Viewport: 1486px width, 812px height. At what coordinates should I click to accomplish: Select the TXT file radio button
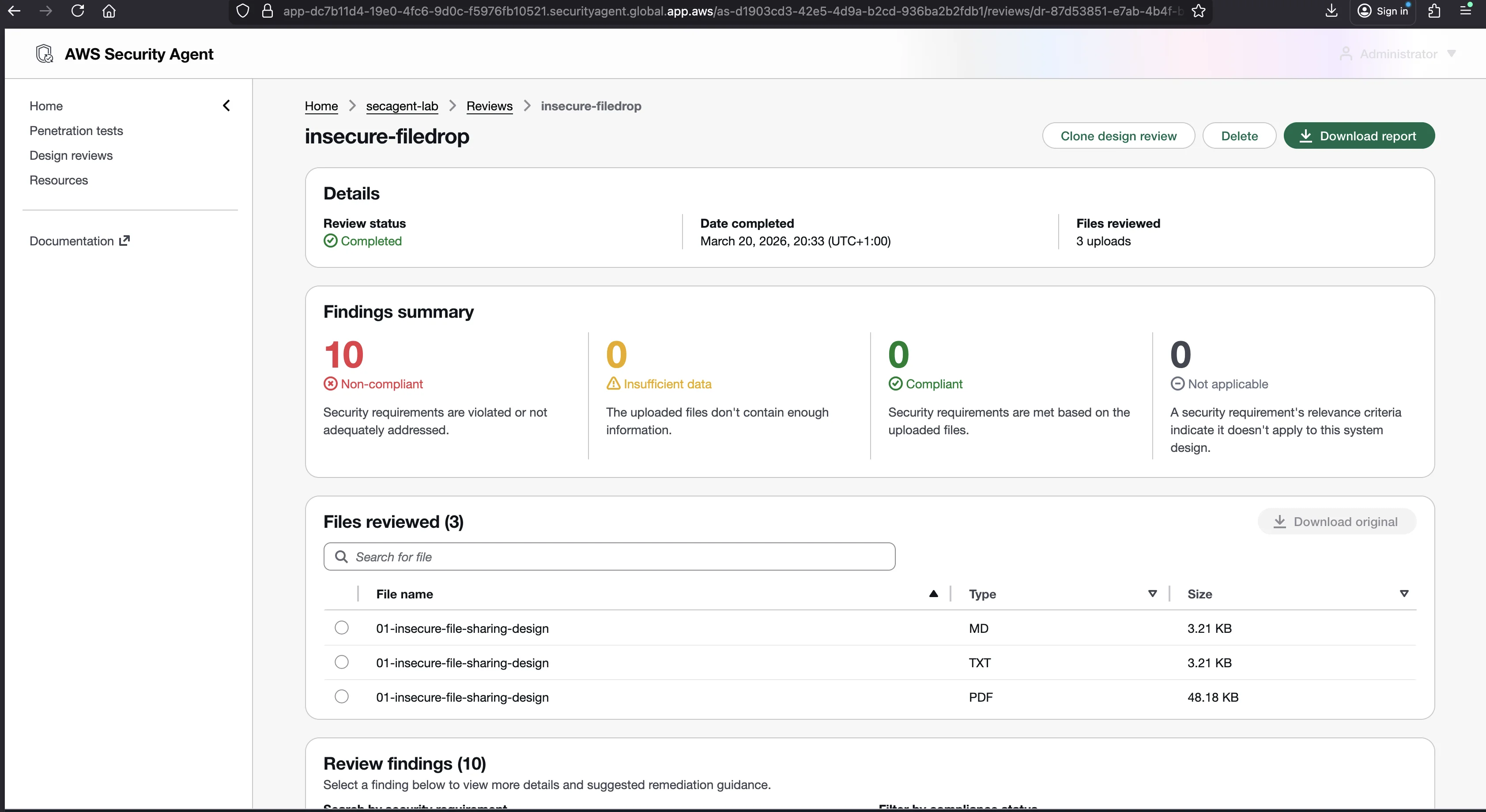point(342,662)
